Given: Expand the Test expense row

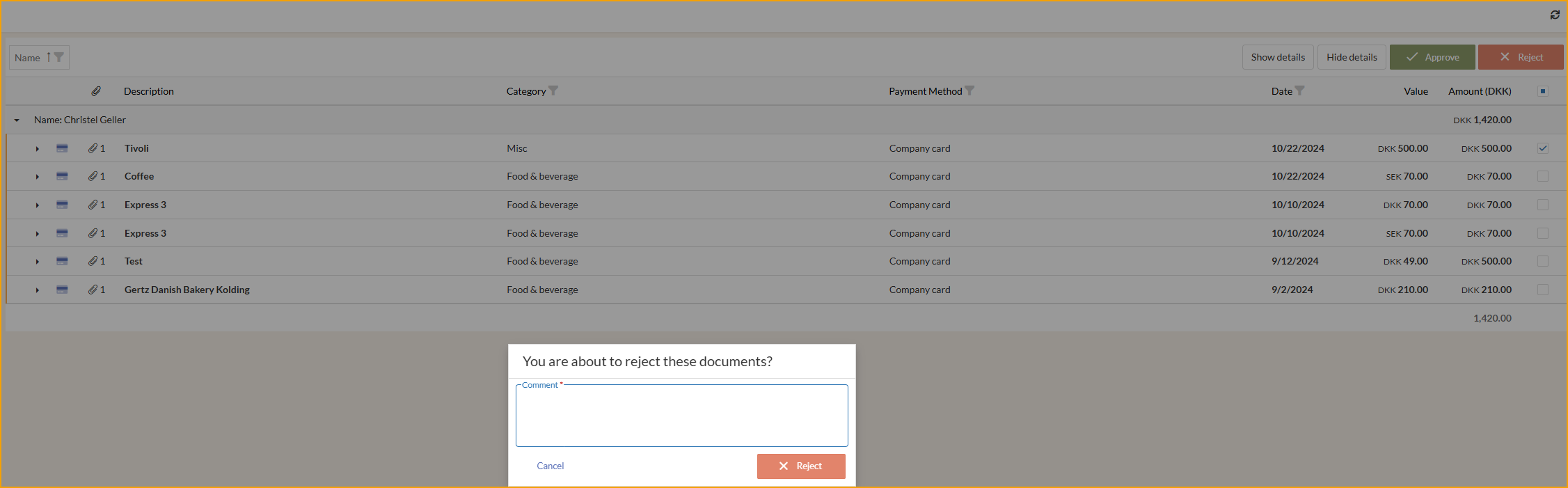Looking at the screenshot, I should point(38,262).
